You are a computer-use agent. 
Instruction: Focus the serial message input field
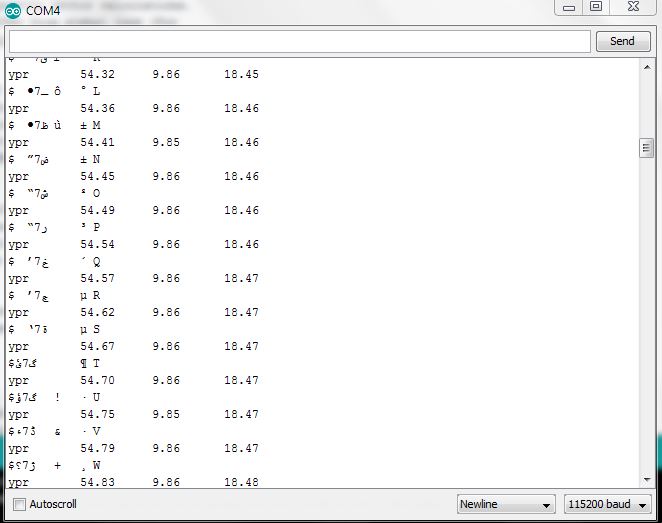(x=299, y=41)
